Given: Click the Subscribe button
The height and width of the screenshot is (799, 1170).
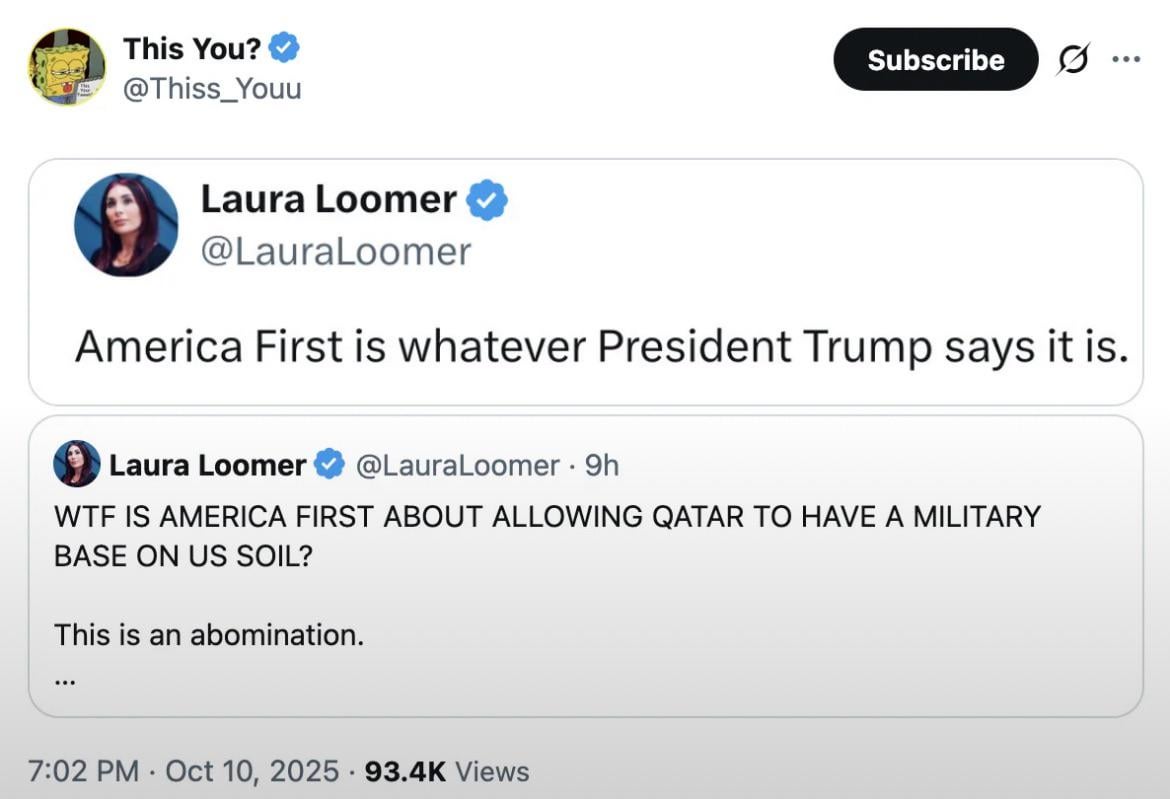Looking at the screenshot, I should coord(935,60).
